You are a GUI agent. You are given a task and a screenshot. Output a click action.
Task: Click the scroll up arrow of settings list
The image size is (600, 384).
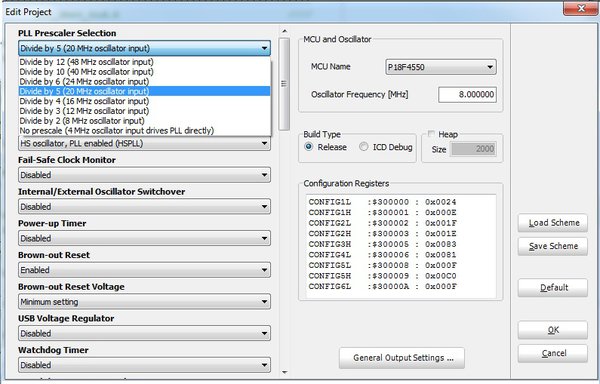pyautogui.click(x=284, y=31)
